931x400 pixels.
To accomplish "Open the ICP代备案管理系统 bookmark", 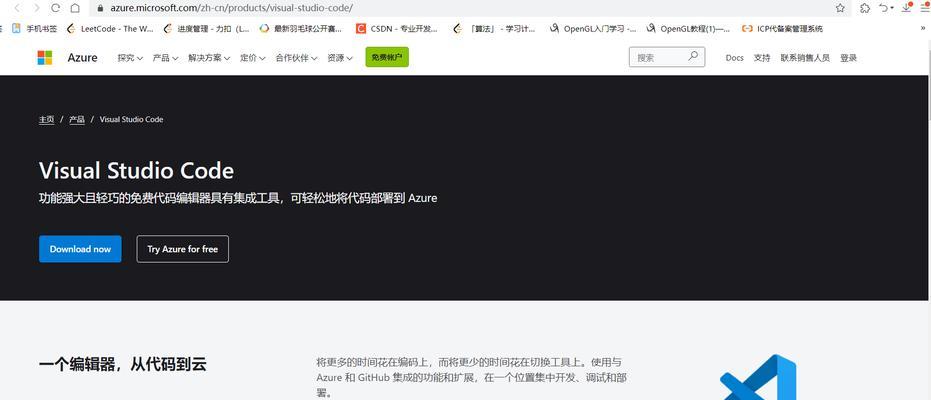I will [x=783, y=28].
